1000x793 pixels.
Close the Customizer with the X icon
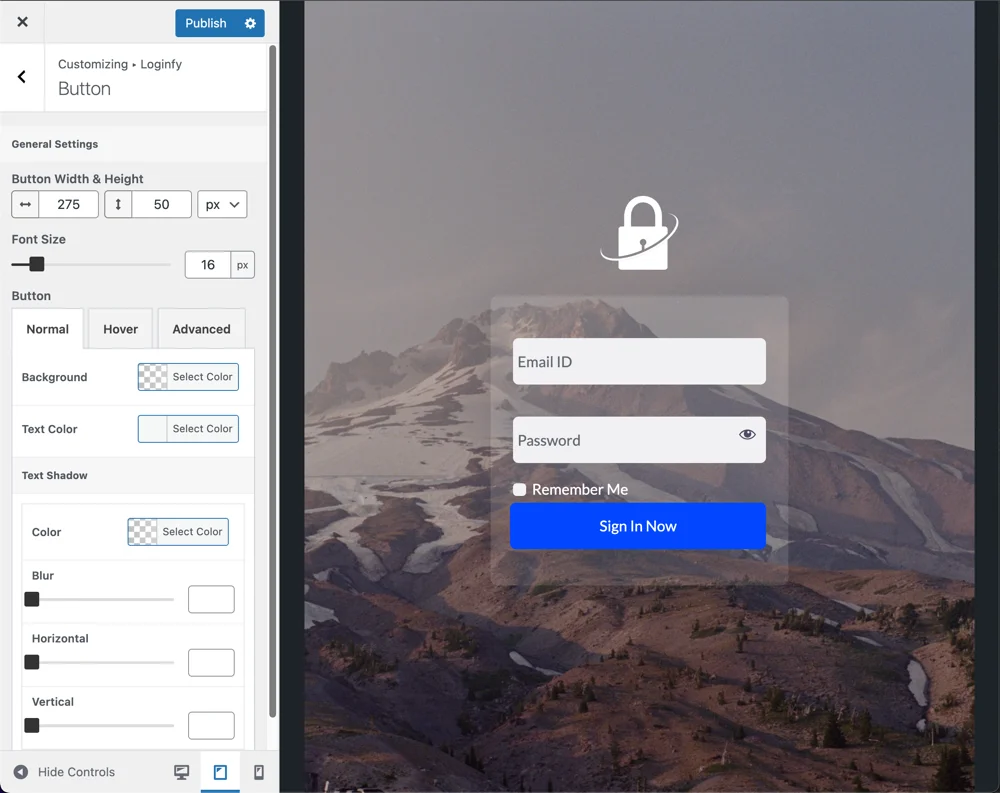pos(22,22)
